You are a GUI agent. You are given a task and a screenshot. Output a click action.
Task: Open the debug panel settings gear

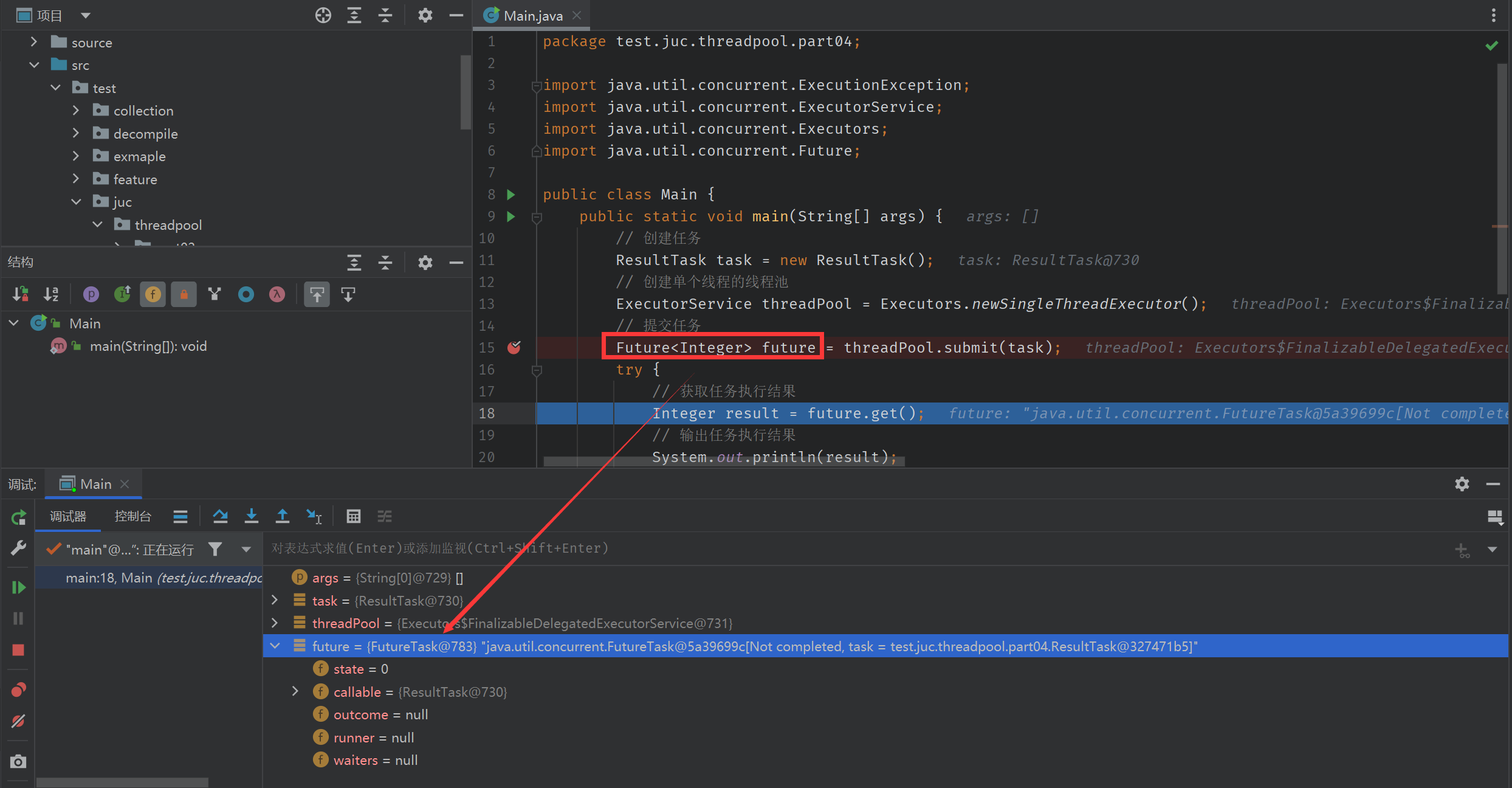(1462, 484)
